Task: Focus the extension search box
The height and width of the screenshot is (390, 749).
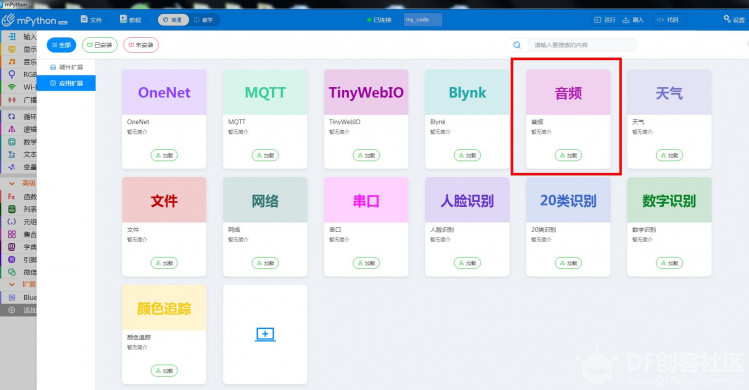Action: point(582,45)
